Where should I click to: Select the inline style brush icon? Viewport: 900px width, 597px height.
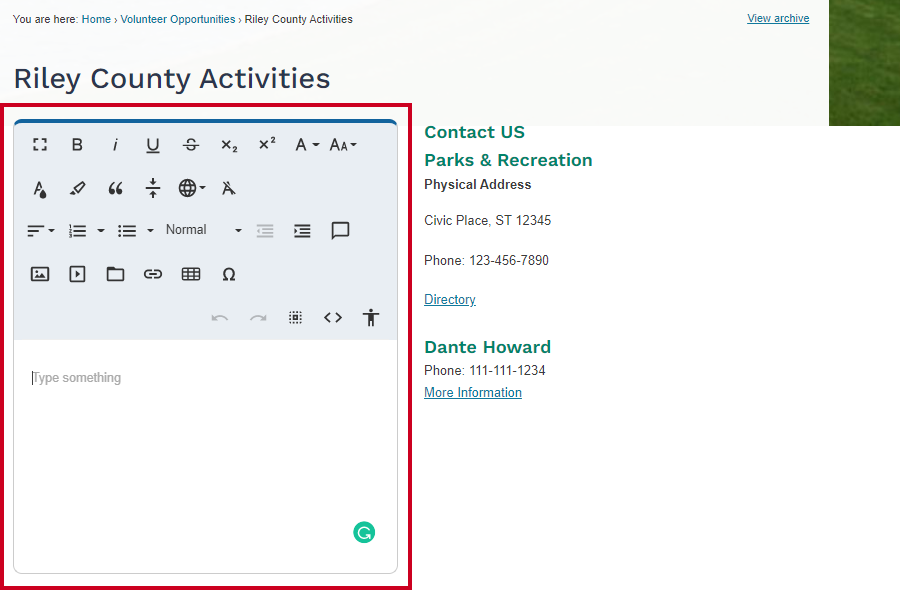(77, 188)
